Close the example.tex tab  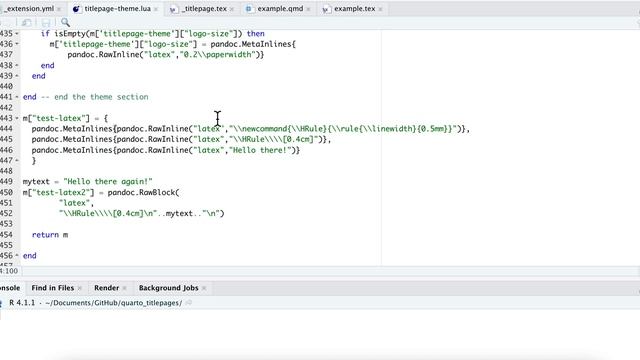pos(380,9)
